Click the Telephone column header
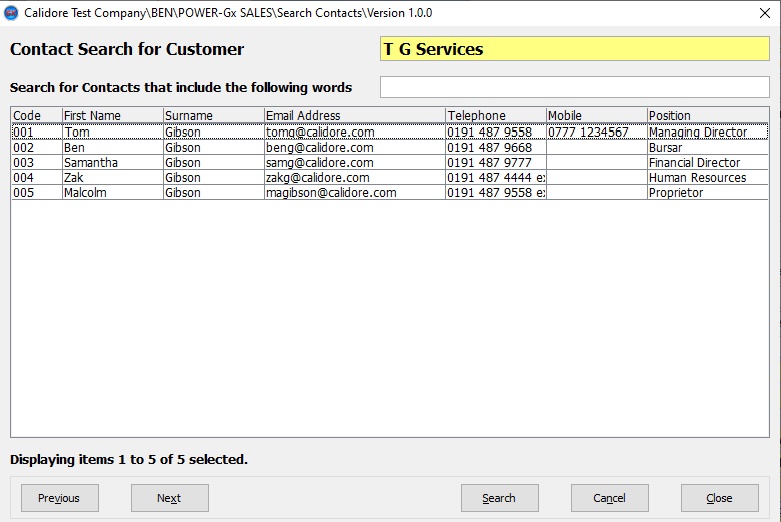 tap(495, 115)
